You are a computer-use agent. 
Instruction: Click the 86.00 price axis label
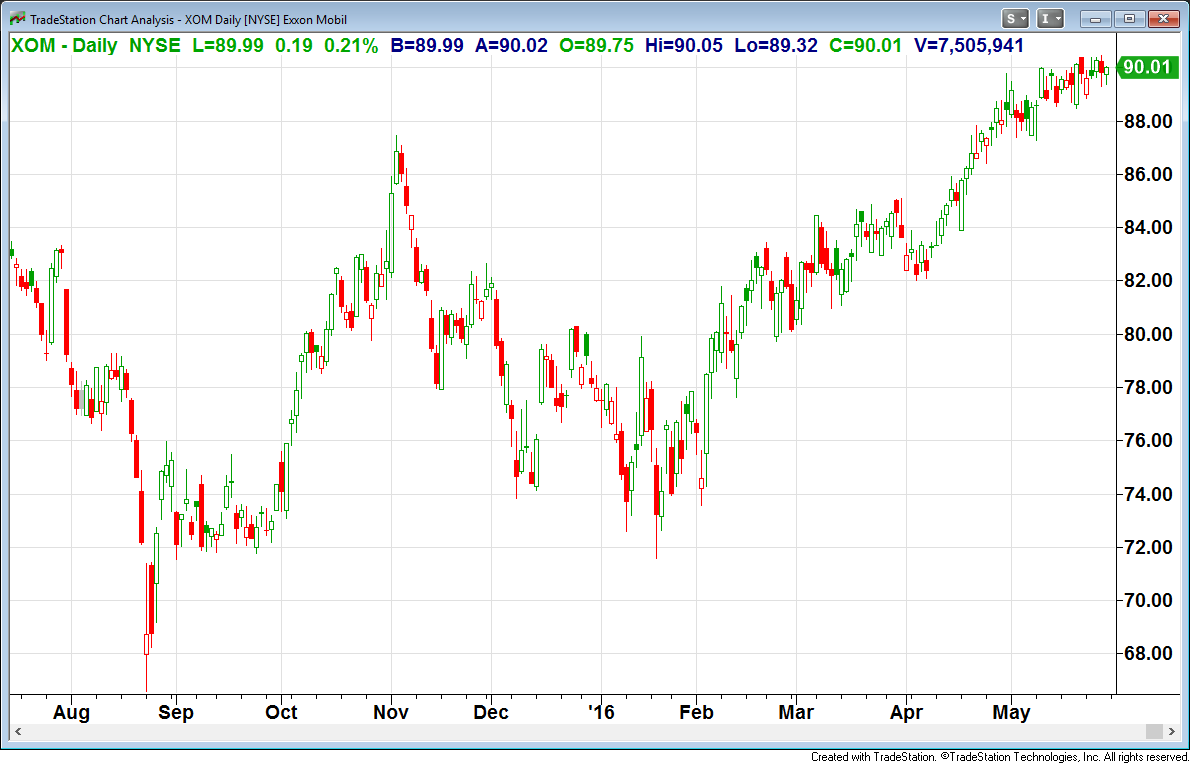(1146, 175)
